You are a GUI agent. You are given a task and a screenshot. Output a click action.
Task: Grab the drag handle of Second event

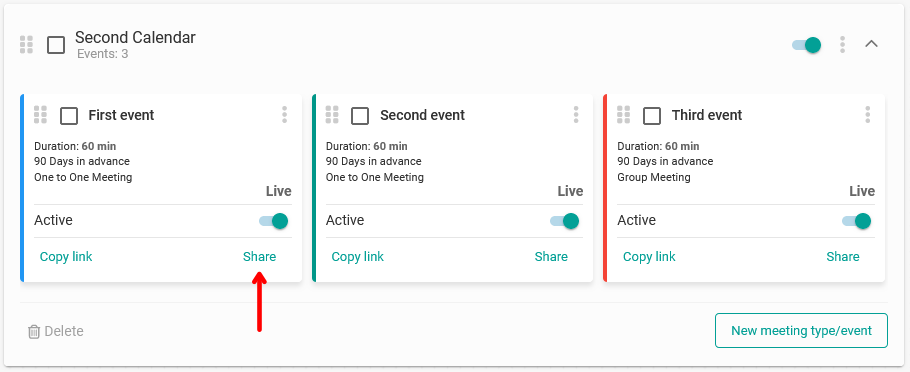tap(332, 115)
